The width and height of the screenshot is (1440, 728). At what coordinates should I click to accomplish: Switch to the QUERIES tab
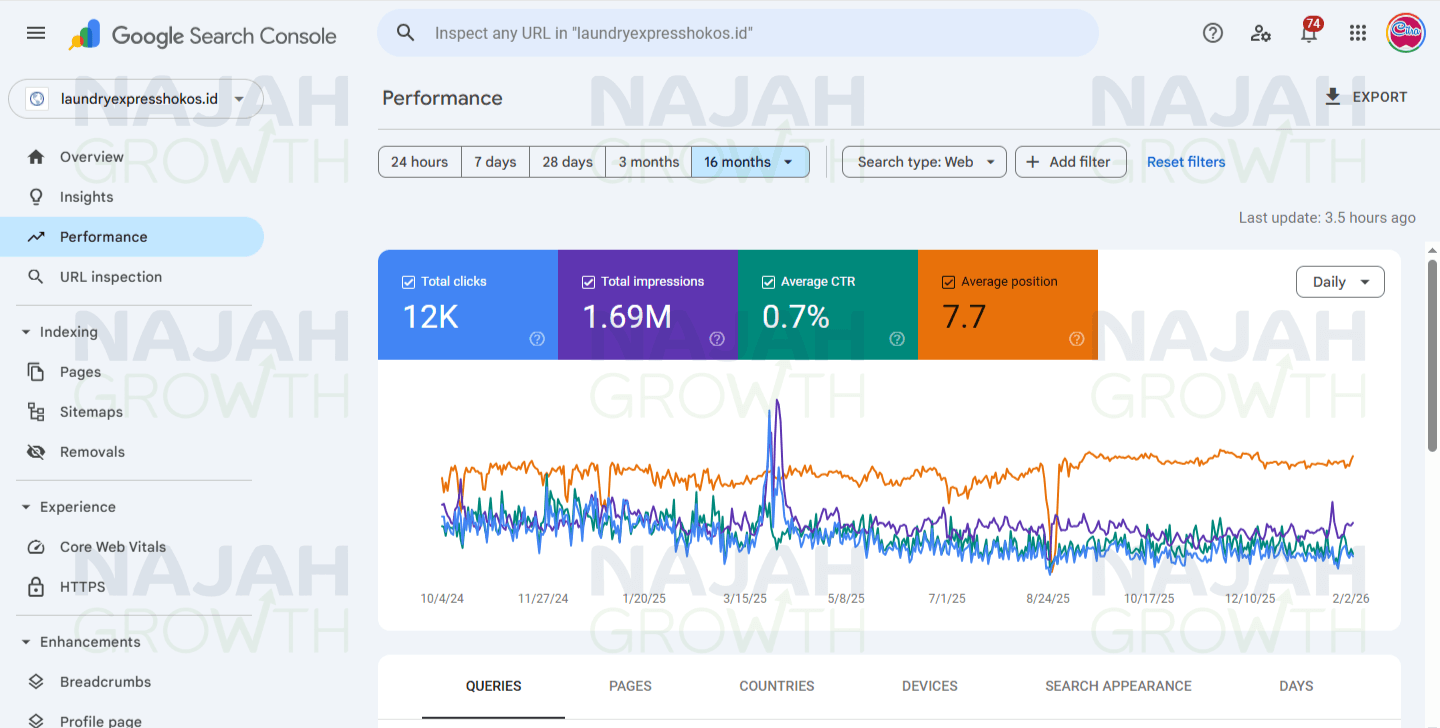pos(493,686)
